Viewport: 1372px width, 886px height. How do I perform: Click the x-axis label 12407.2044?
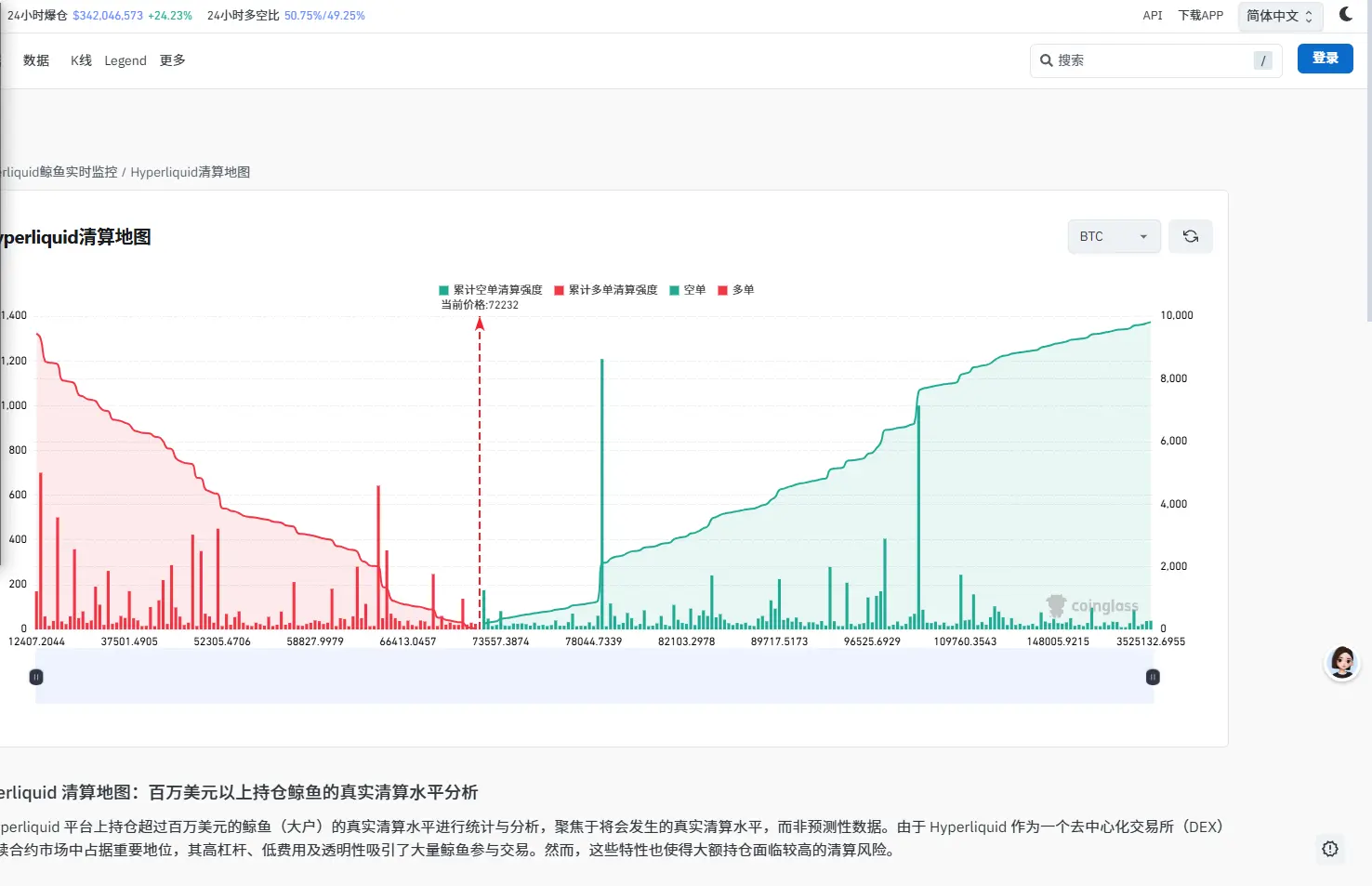tap(37, 641)
